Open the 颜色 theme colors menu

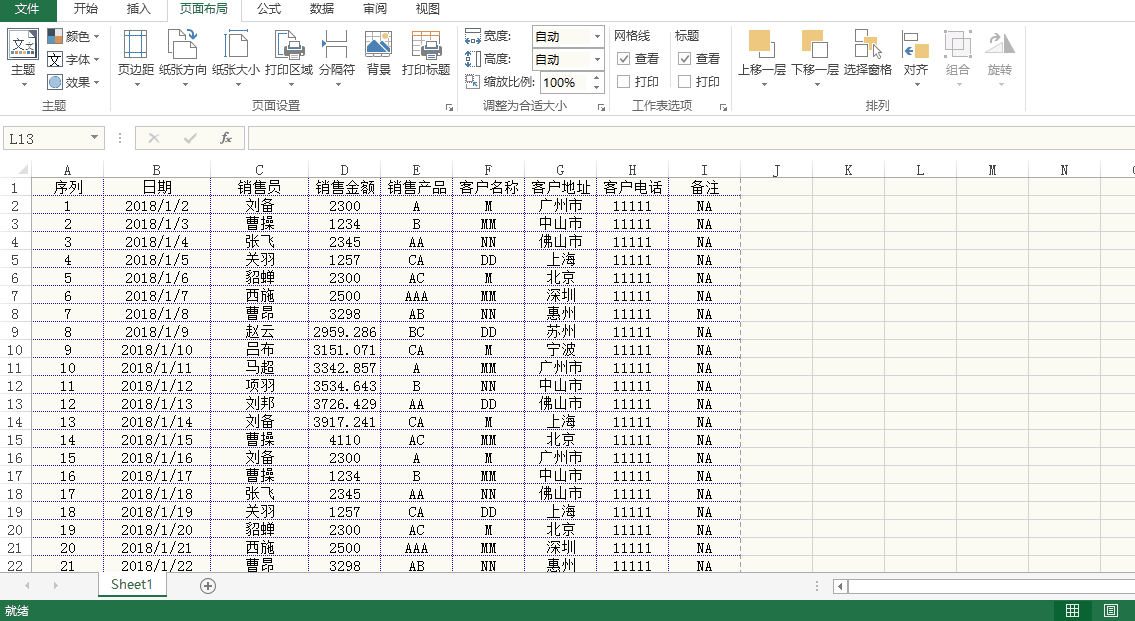tap(73, 35)
